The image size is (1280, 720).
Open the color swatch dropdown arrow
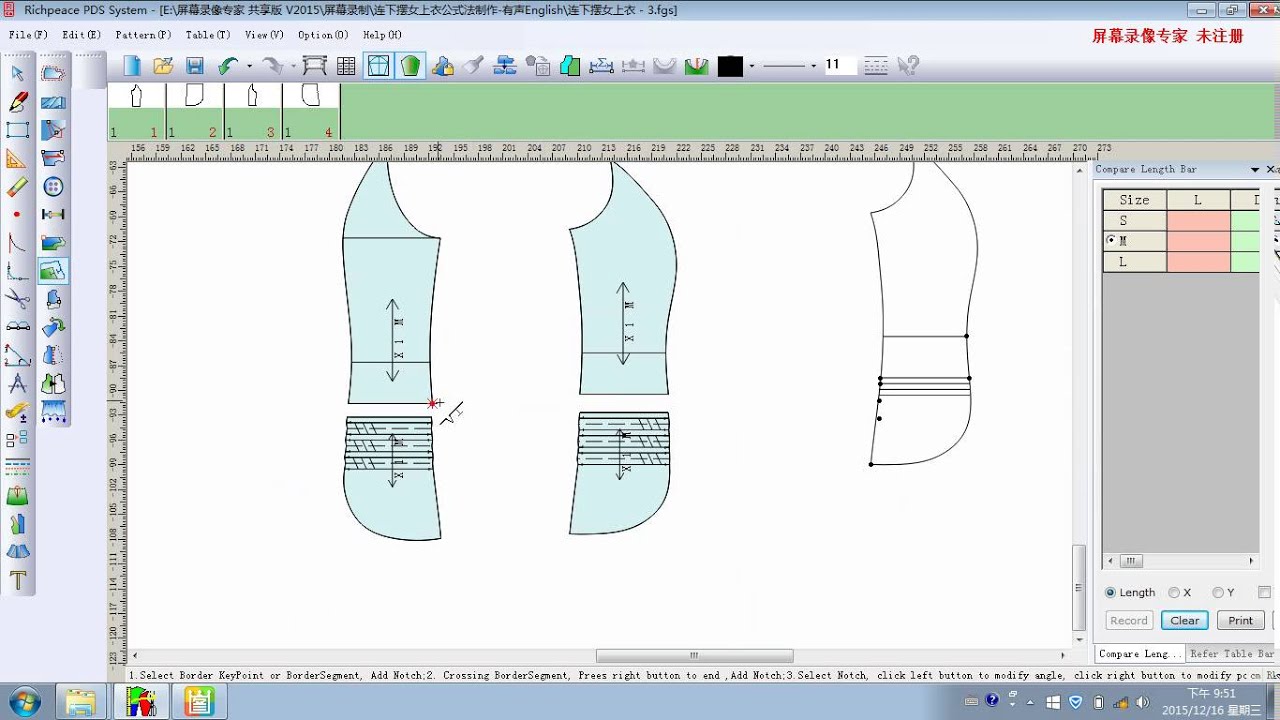point(751,66)
